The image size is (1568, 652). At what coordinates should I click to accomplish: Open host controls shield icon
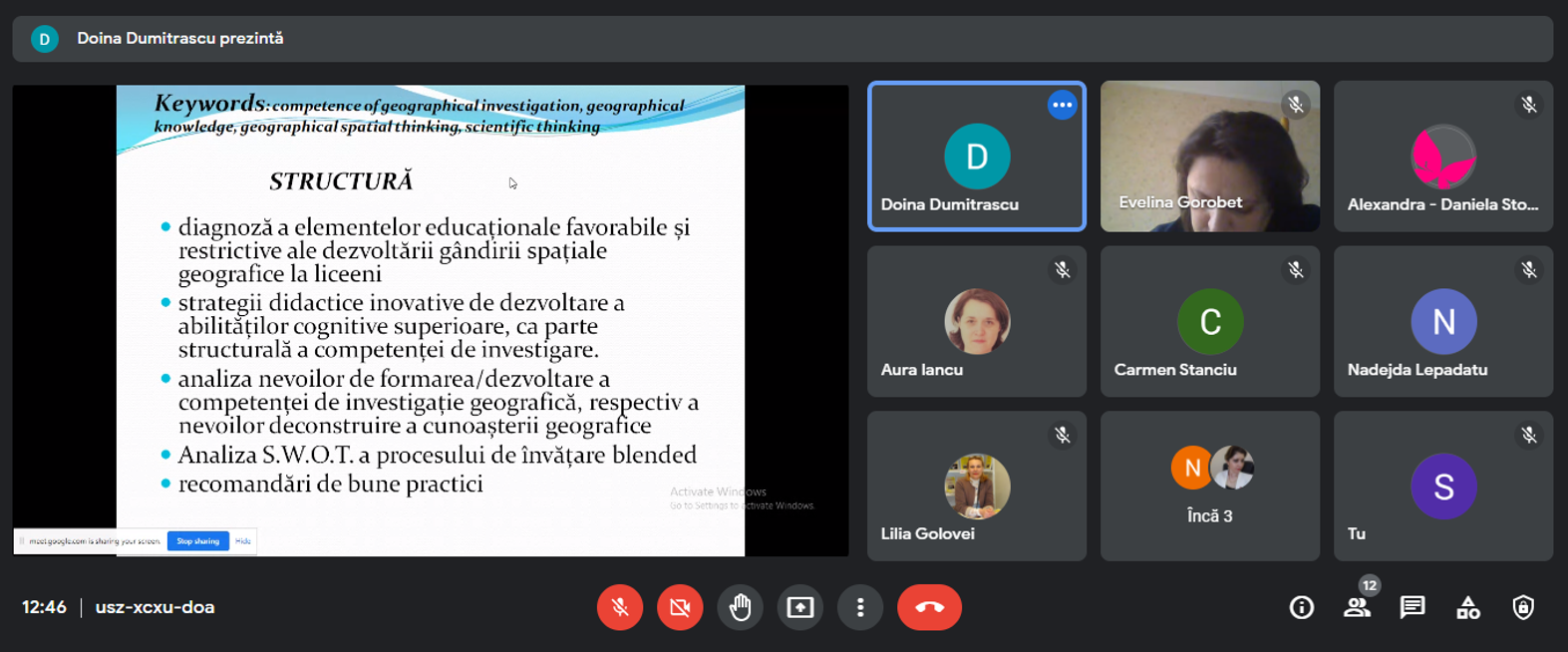[1523, 607]
